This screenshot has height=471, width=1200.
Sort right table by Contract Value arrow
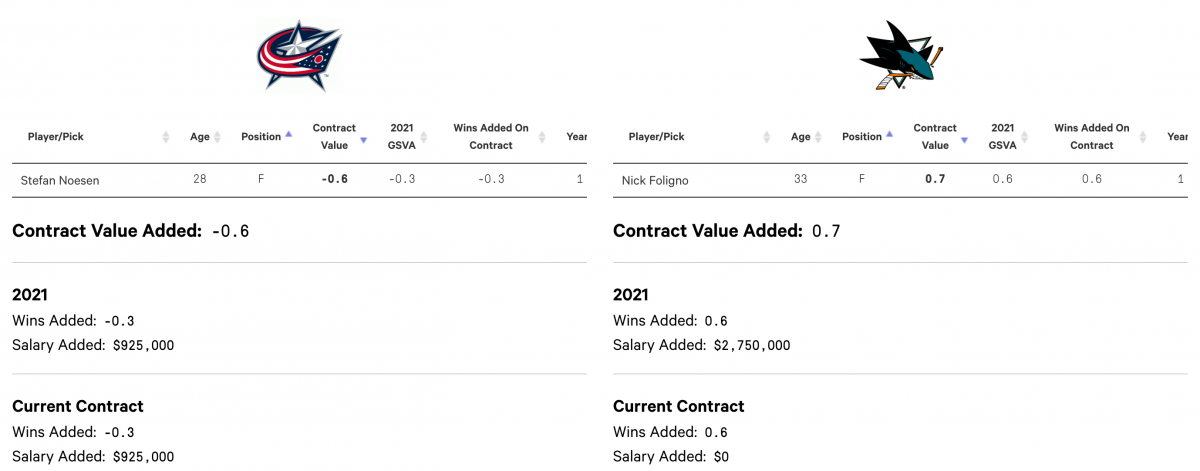coord(964,140)
